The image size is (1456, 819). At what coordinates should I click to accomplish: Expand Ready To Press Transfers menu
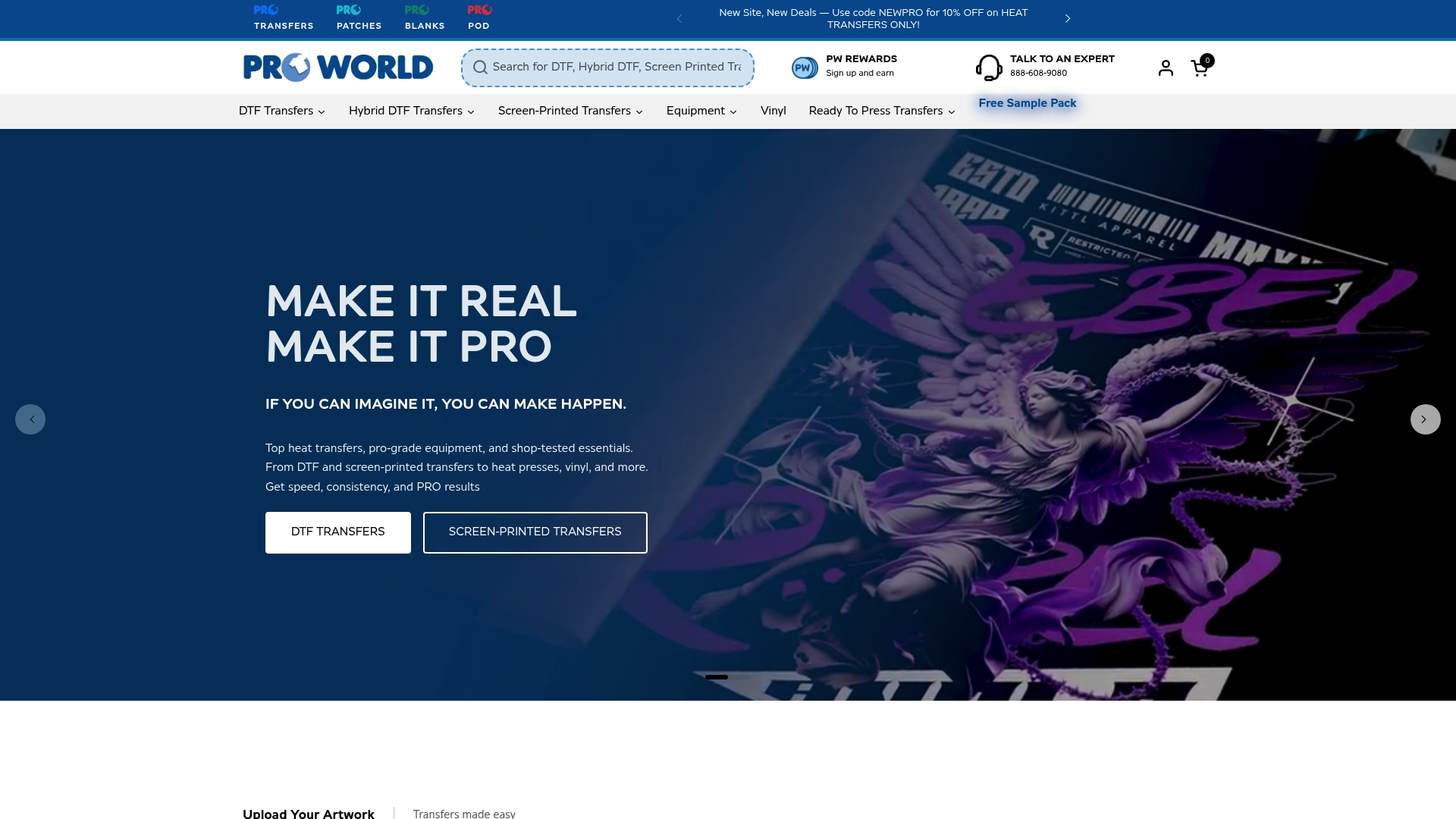coord(882,111)
